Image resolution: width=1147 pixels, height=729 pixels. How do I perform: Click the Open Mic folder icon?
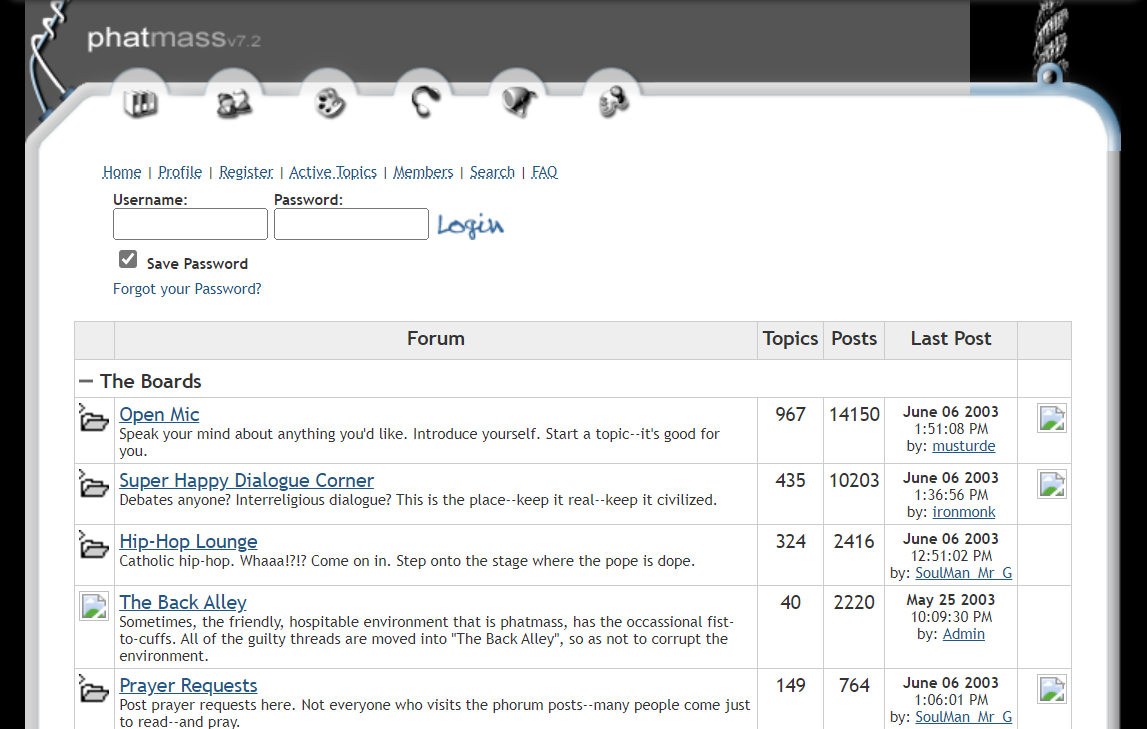(x=94, y=418)
